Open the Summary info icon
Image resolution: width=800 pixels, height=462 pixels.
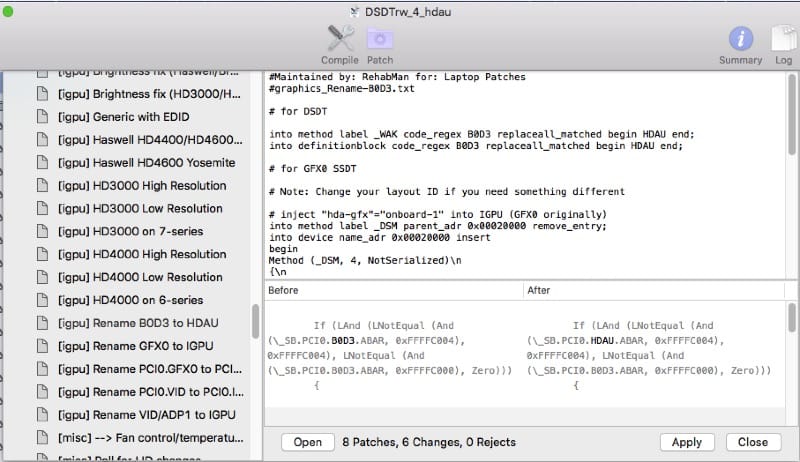point(740,40)
